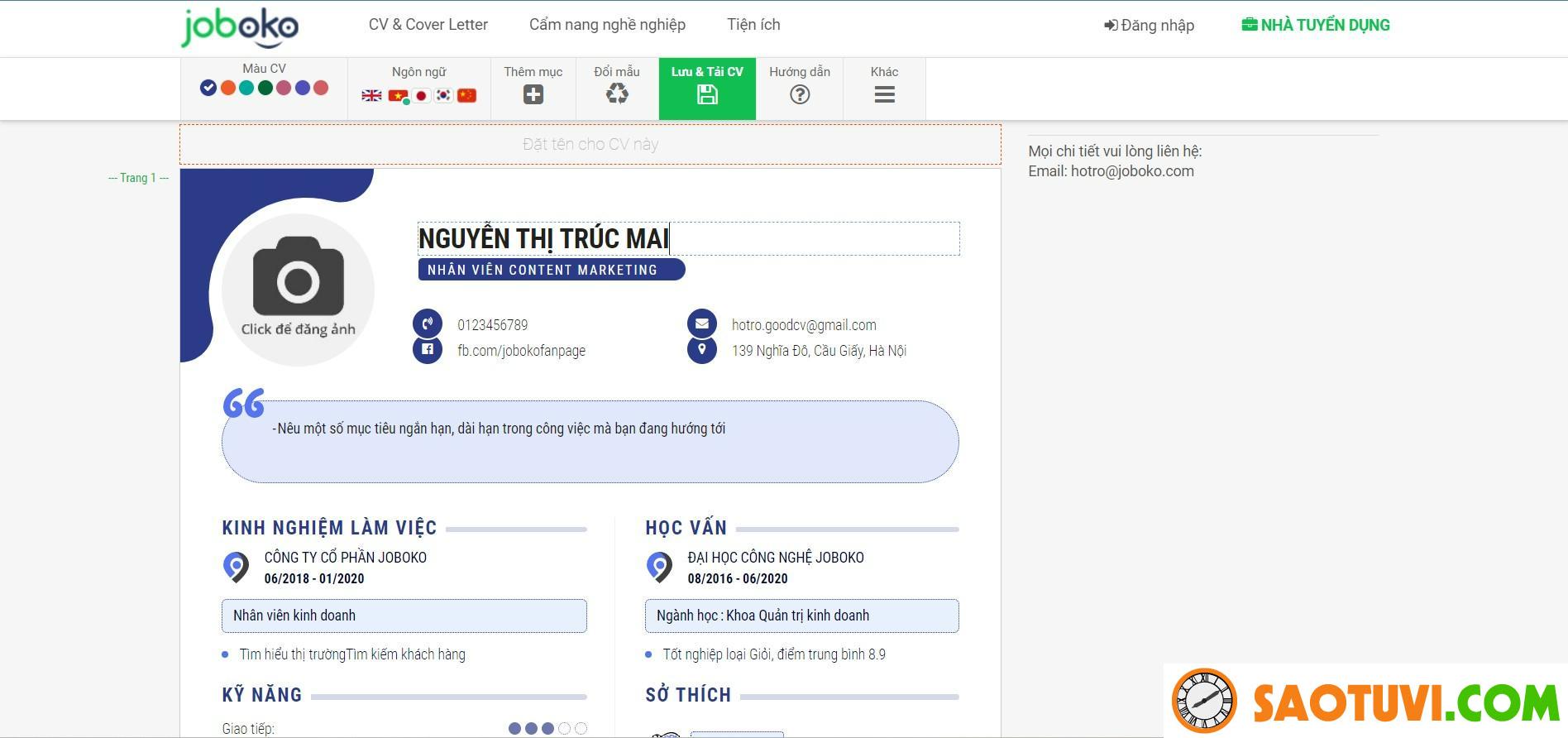Set Giao tiếp skill to second dot
The width and height of the screenshot is (1568, 738).
click(531, 729)
